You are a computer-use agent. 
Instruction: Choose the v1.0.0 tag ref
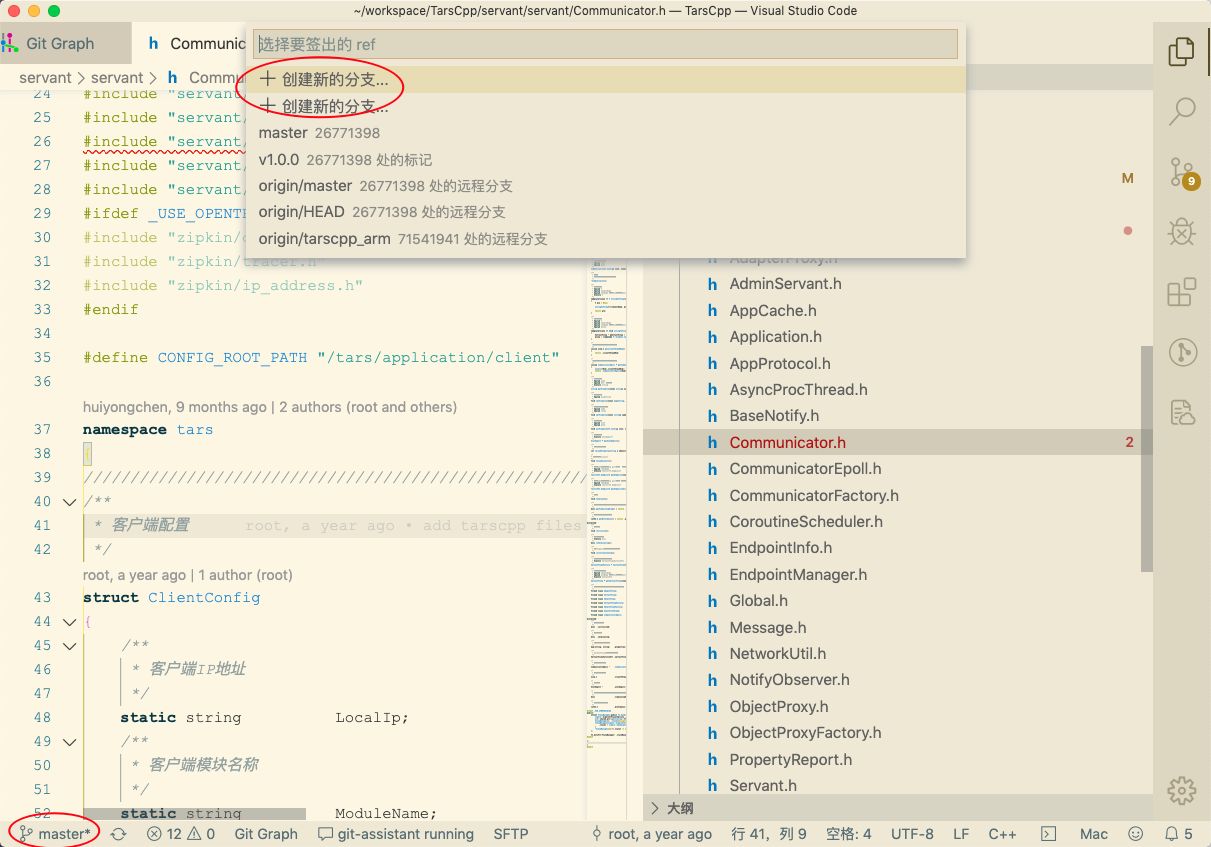[279, 160]
